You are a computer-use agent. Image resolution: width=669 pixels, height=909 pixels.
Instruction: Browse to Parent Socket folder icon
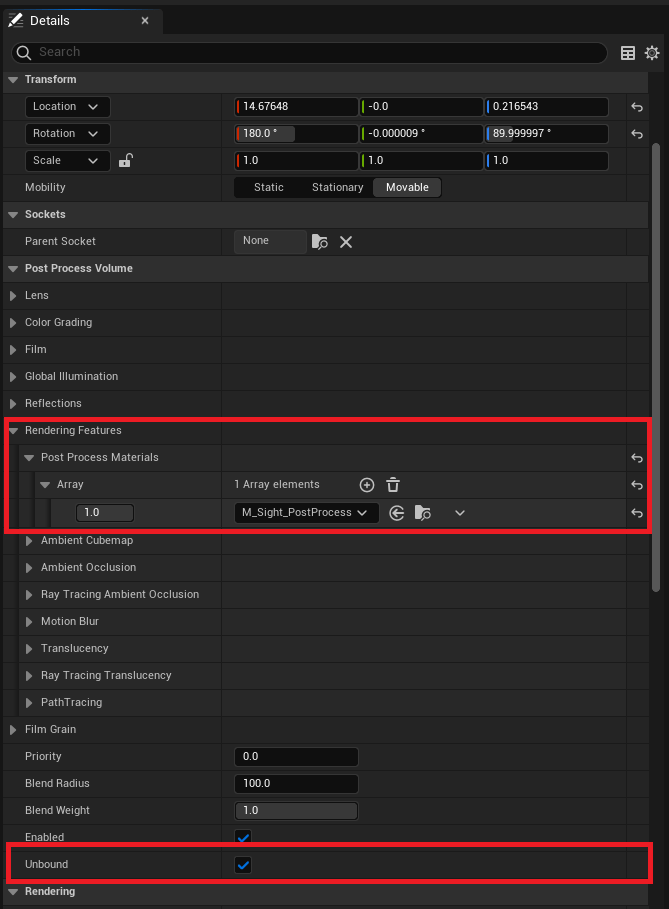click(x=319, y=241)
